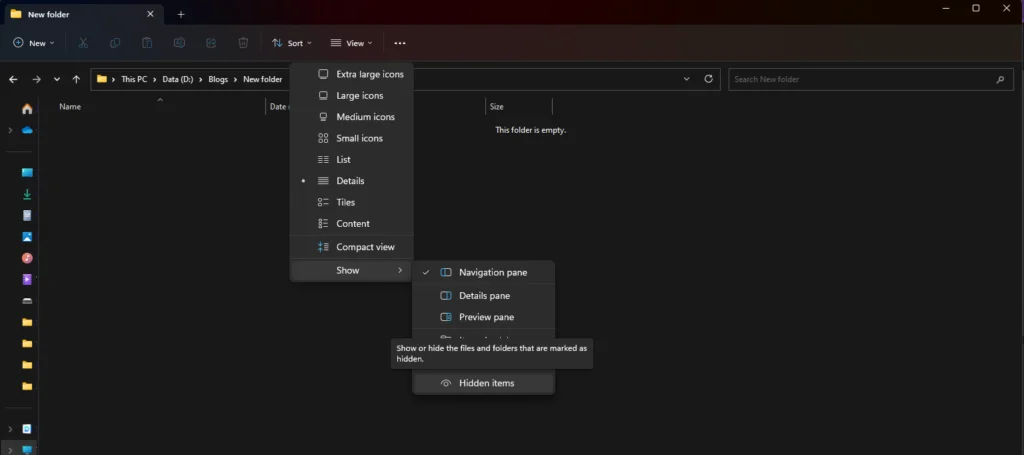
Task: Open the See more three-dots menu
Action: click(400, 43)
